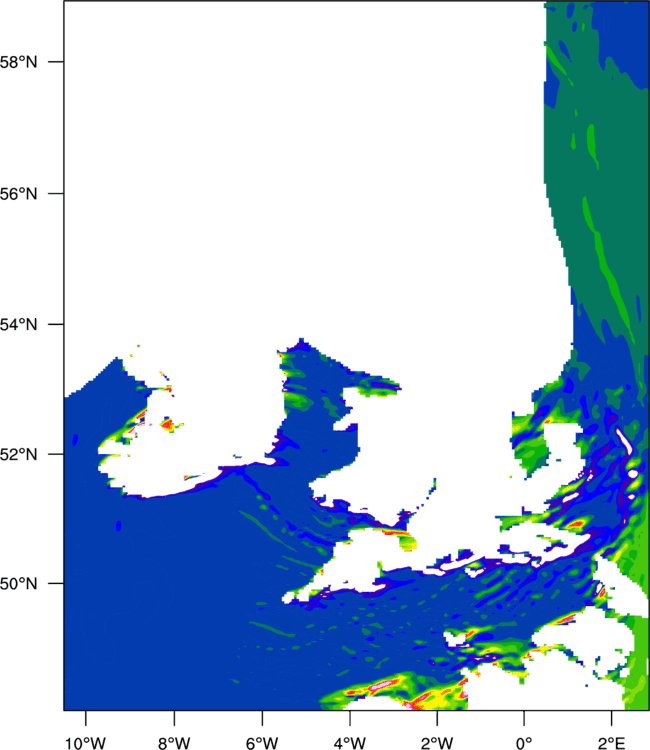Click the 56°N latitude label

tap(18, 194)
